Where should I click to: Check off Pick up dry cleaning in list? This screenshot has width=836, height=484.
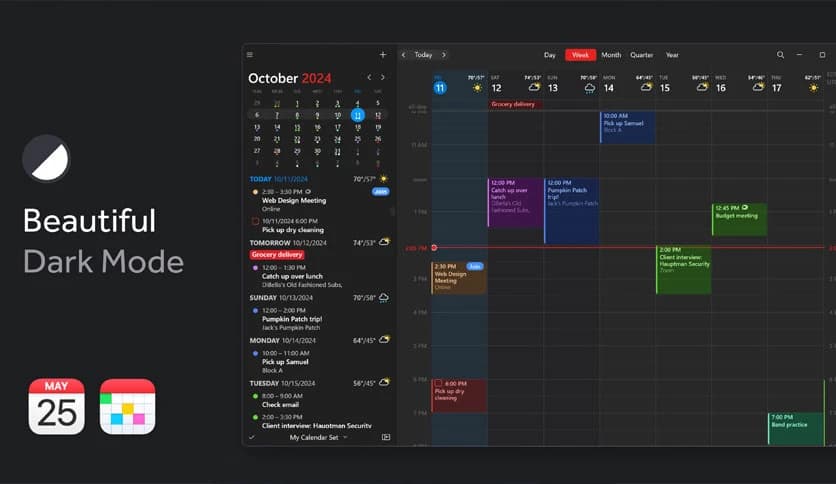click(x=255, y=221)
